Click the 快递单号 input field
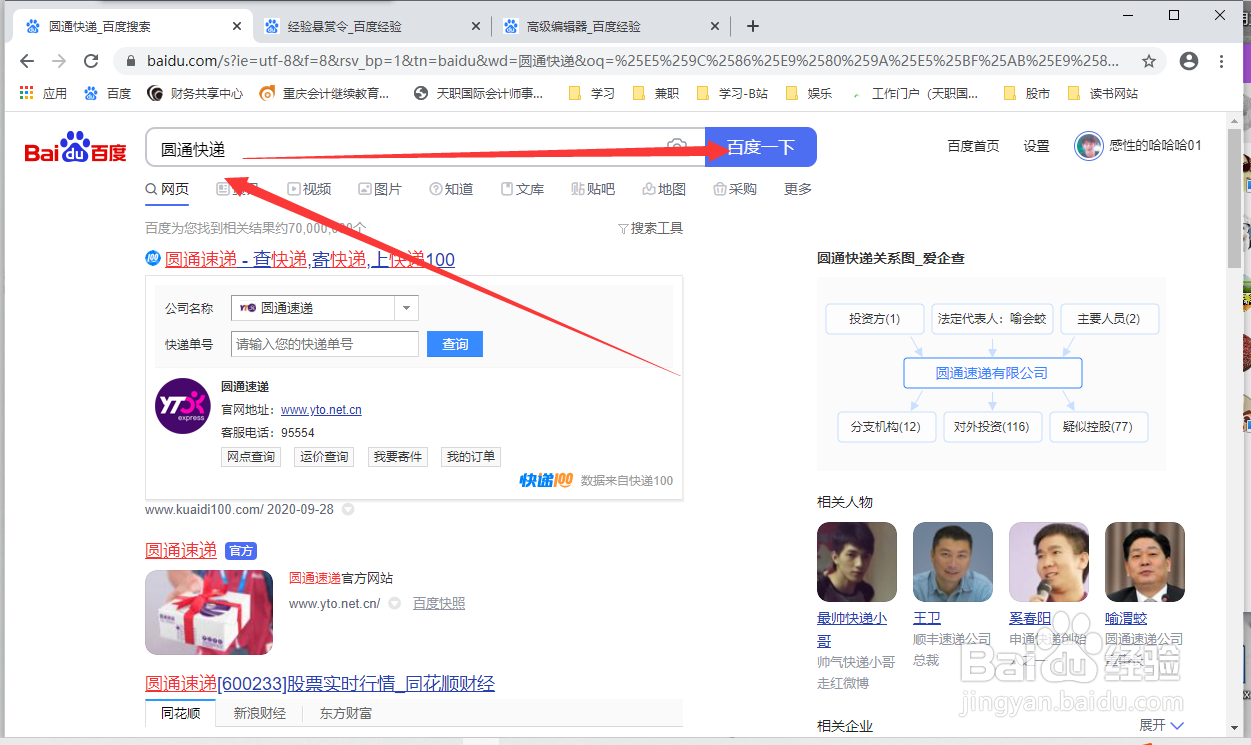This screenshot has height=745, width=1251. click(325, 344)
